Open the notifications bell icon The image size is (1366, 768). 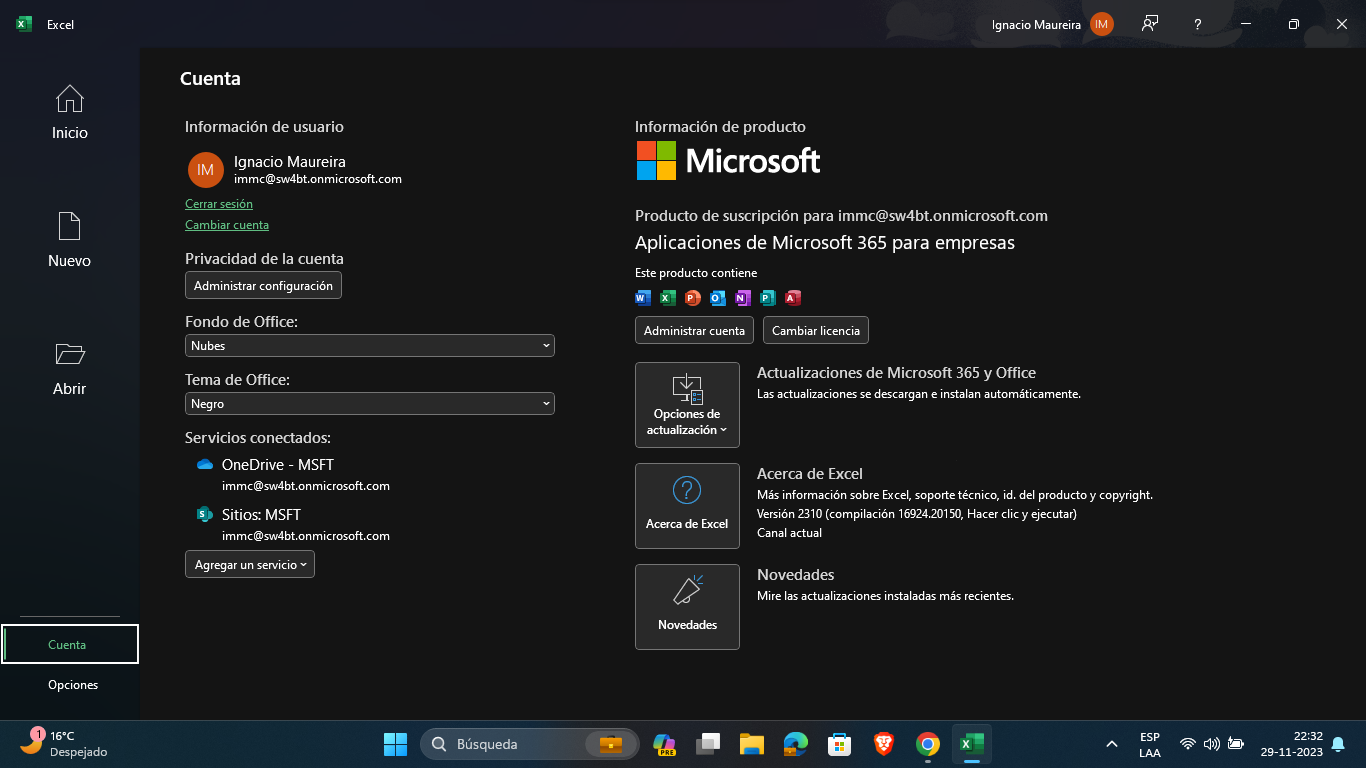coord(1338,744)
